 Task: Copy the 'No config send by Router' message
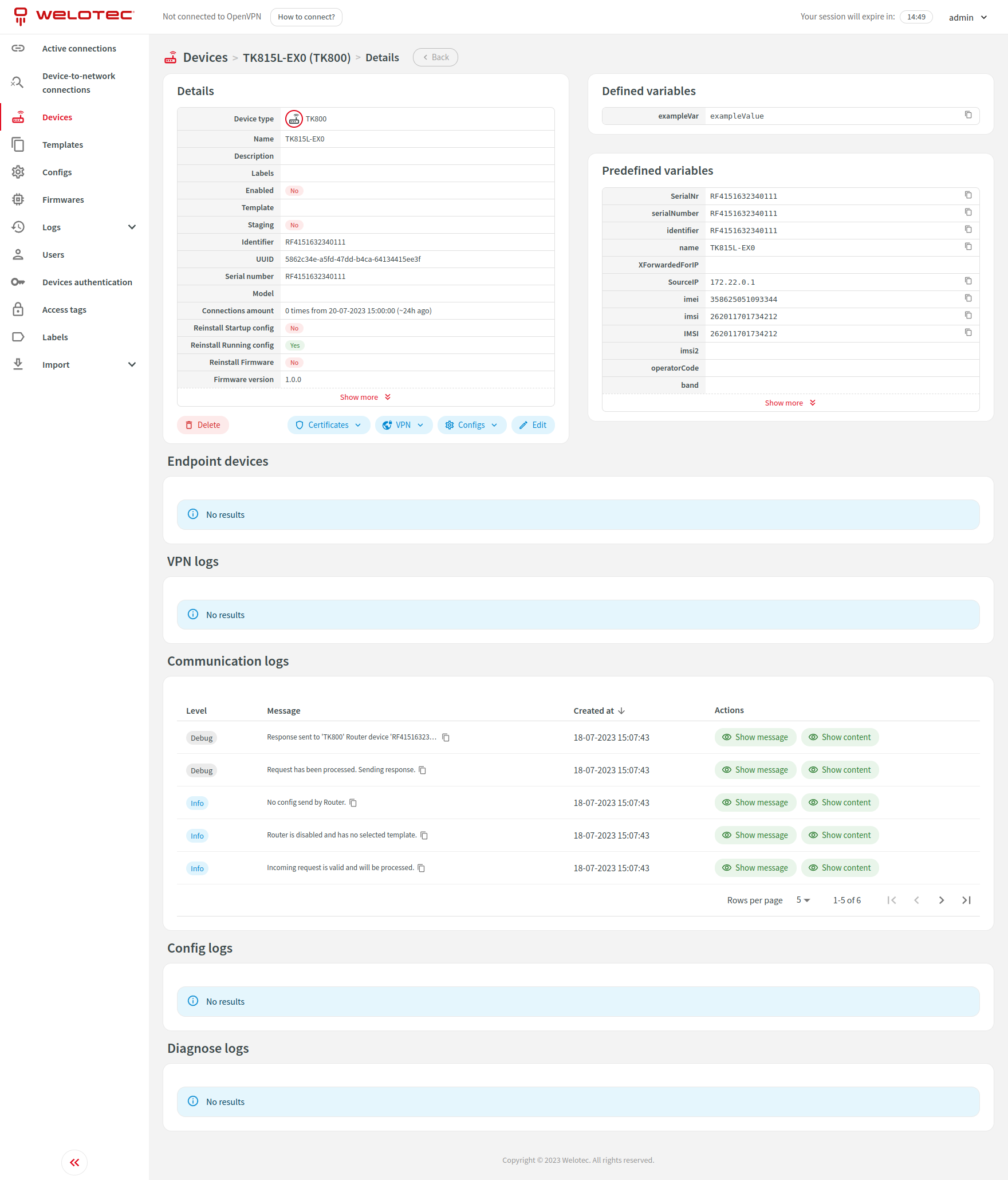[352, 803]
